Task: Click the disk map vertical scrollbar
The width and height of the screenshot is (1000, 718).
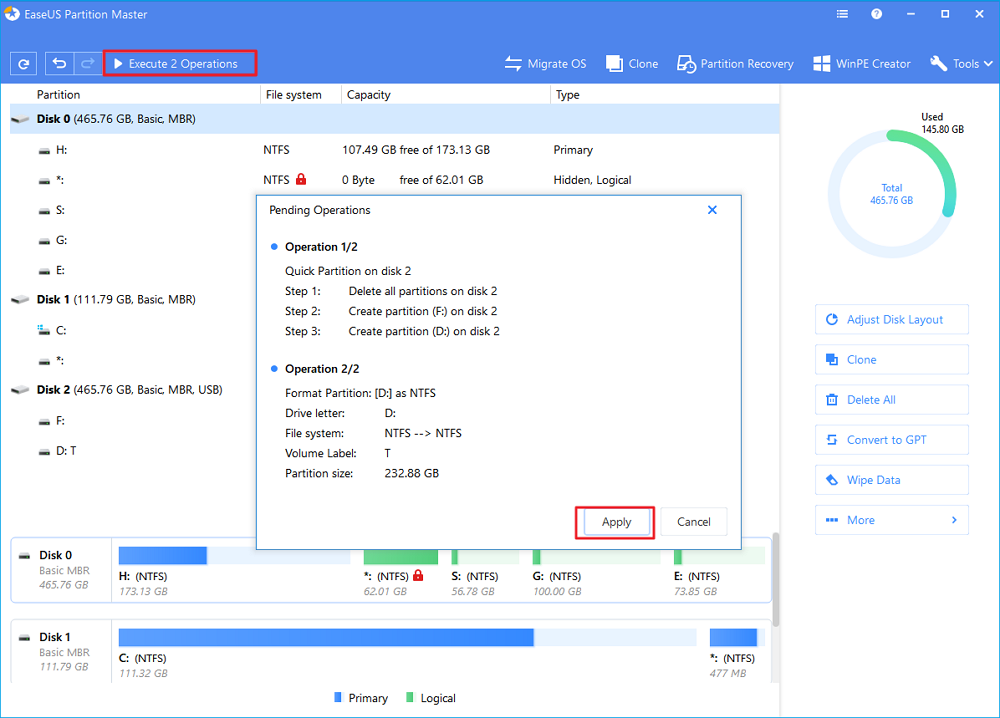Action: coord(776,579)
